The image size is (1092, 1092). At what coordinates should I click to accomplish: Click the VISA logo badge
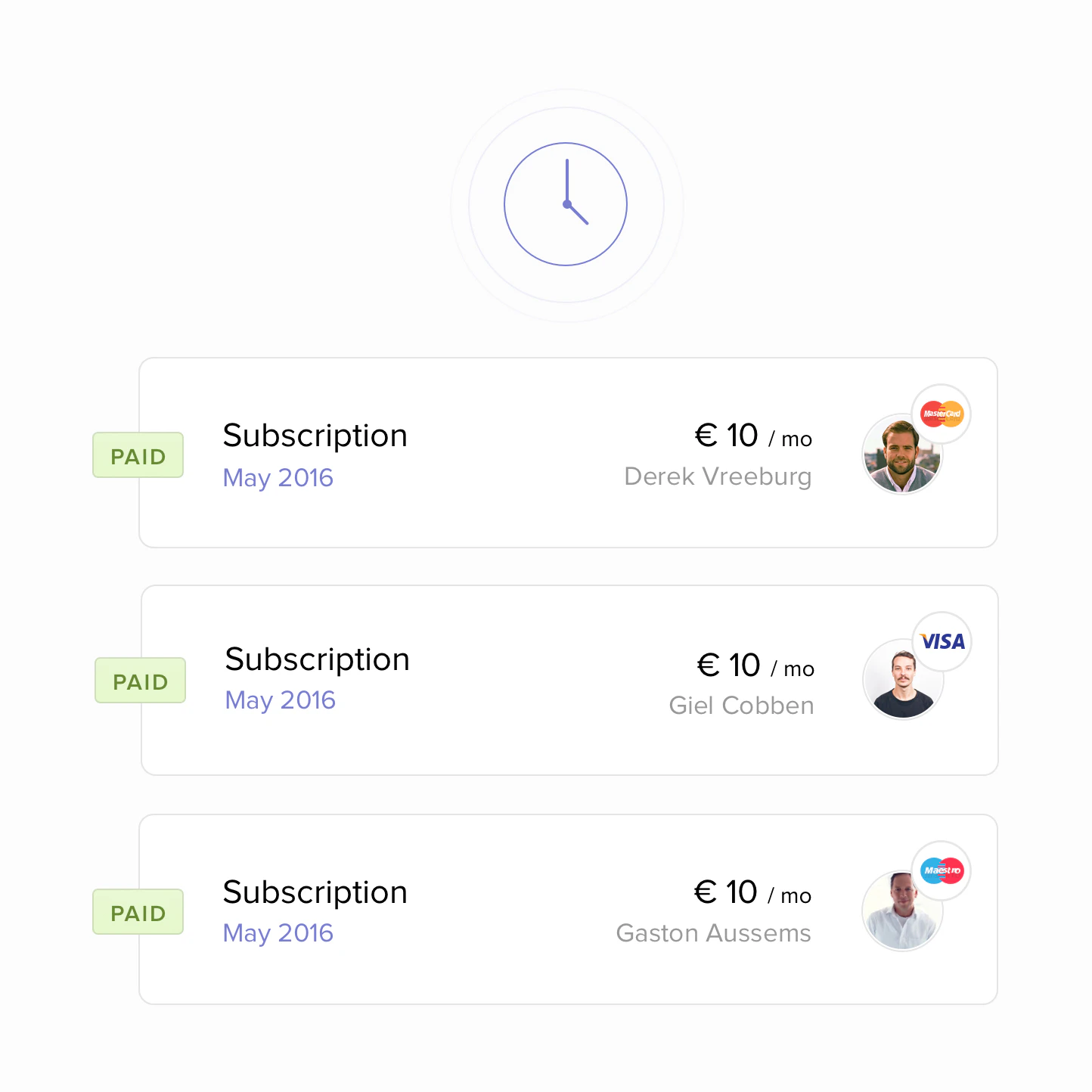pos(942,641)
